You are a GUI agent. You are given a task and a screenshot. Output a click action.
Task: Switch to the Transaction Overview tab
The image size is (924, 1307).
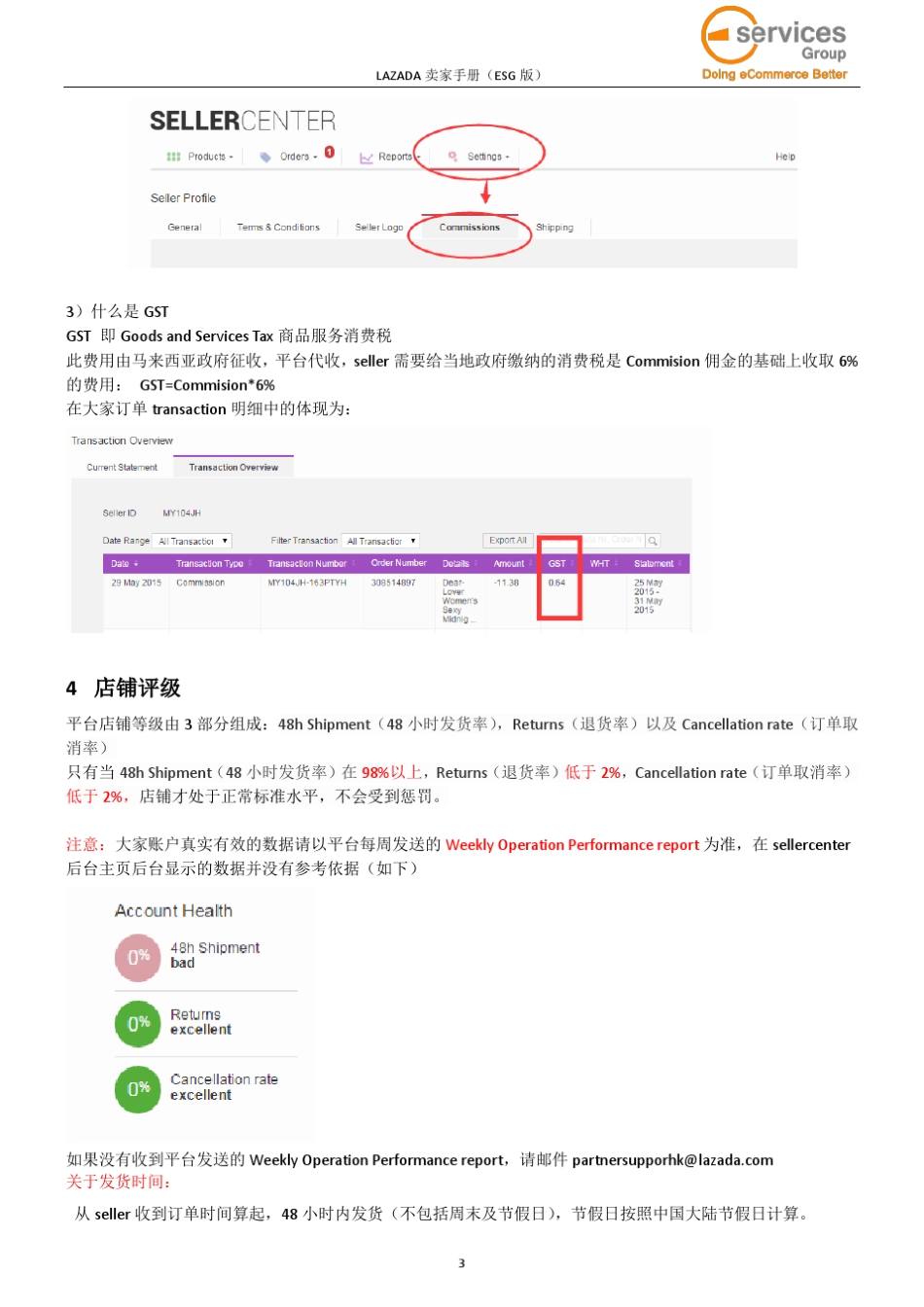click(233, 468)
